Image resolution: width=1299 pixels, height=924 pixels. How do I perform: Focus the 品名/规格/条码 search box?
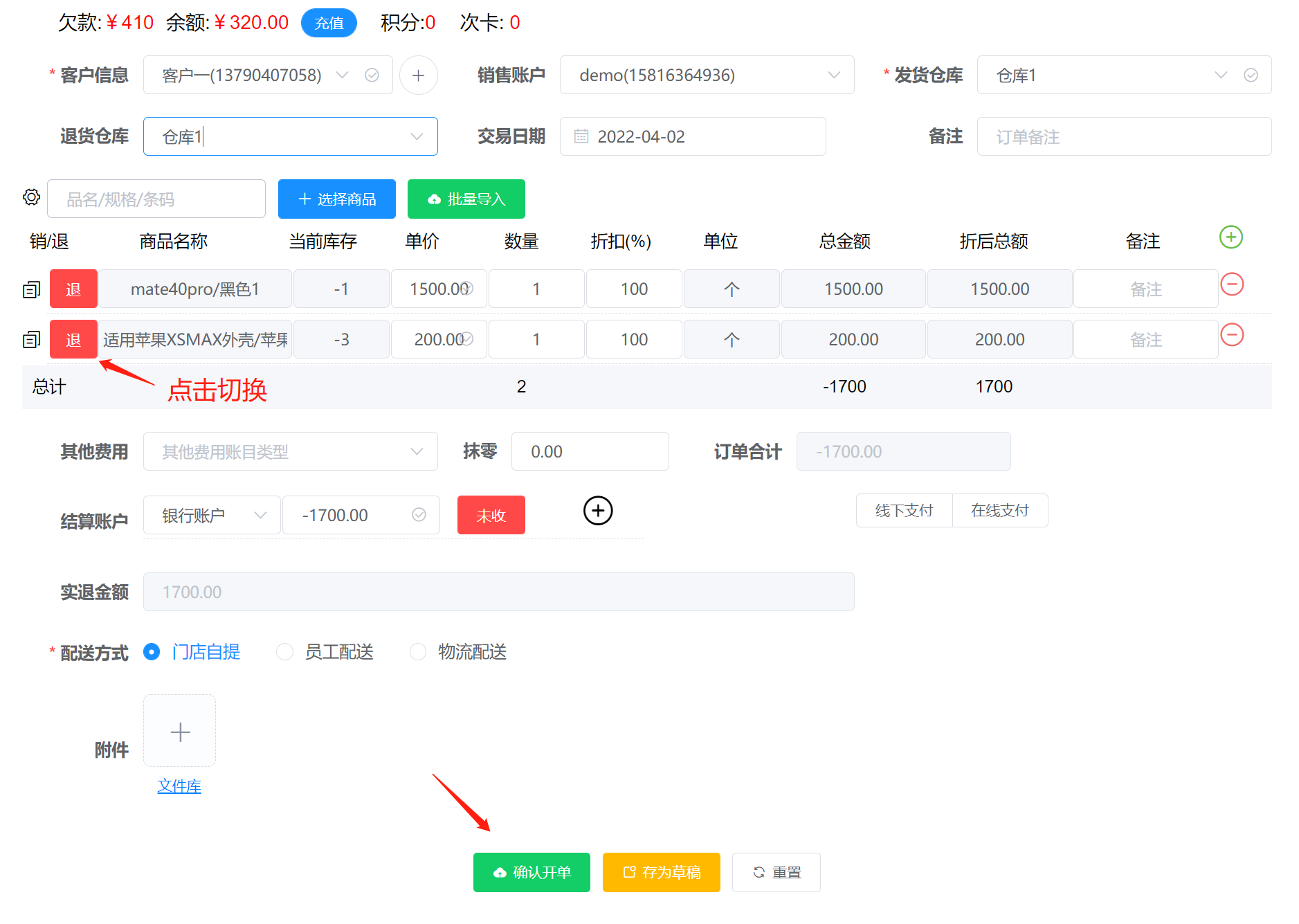(x=156, y=199)
